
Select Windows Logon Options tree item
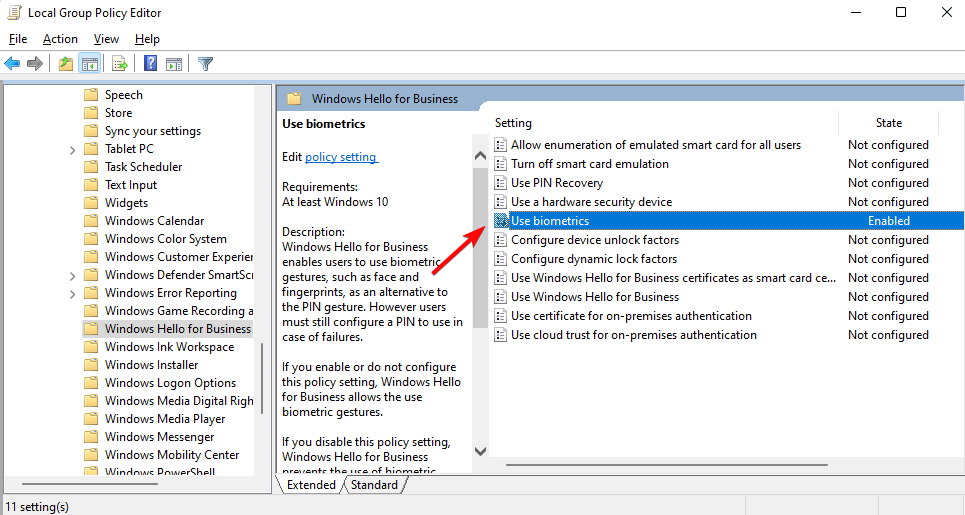pos(170,383)
